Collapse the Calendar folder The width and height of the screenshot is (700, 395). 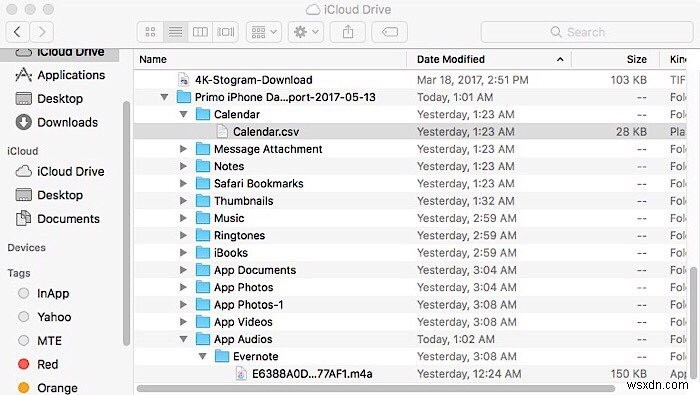(x=183, y=114)
